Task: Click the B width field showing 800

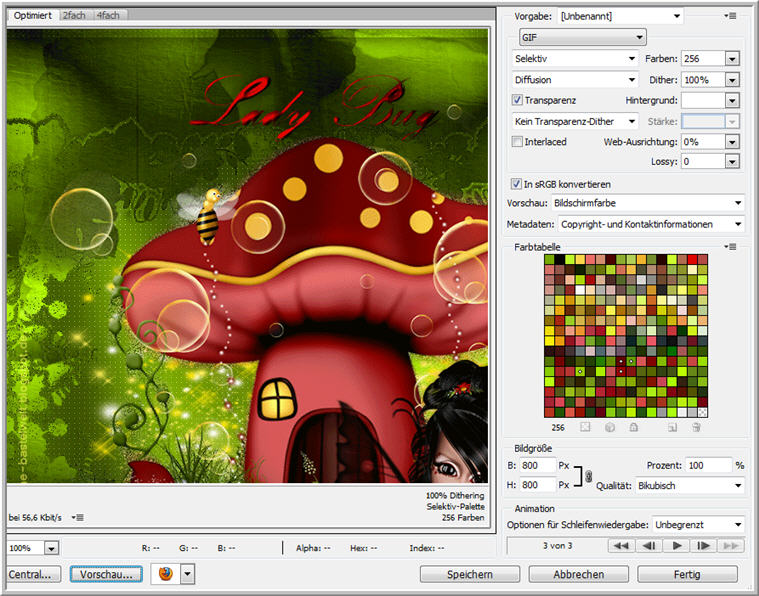Action: click(537, 465)
